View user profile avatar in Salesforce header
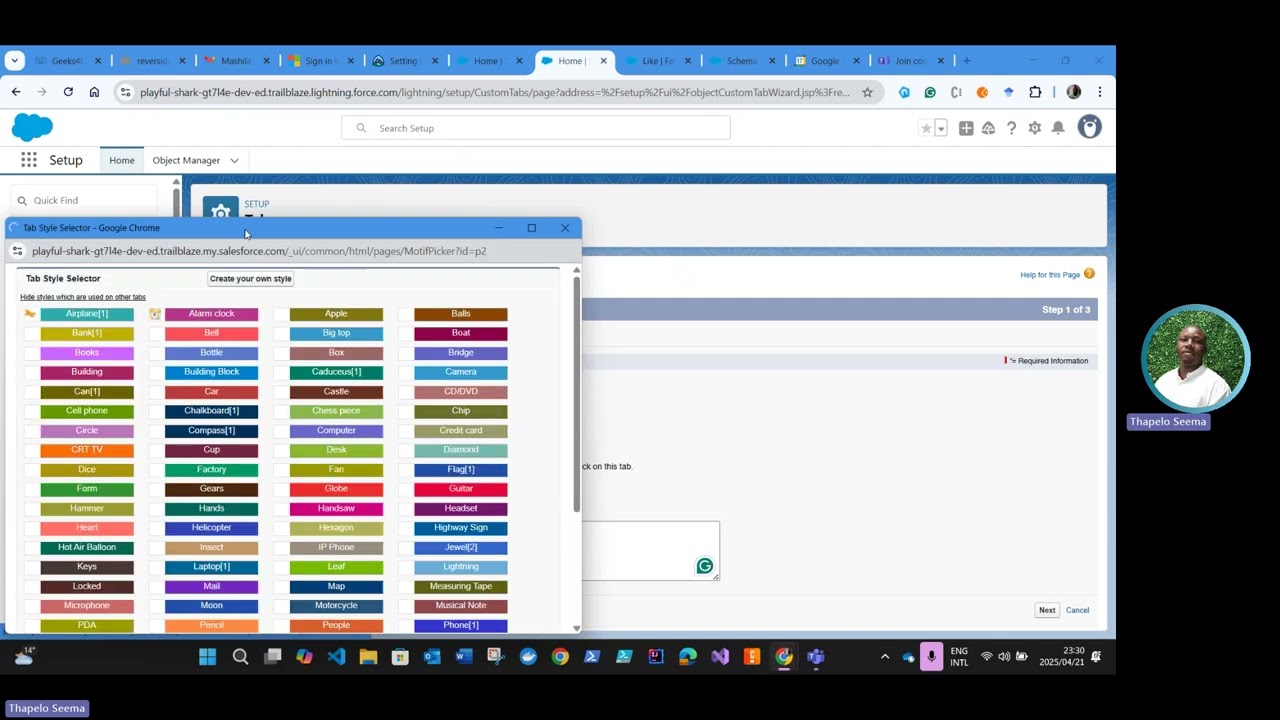Image resolution: width=1280 pixels, height=720 pixels. coord(1090,127)
